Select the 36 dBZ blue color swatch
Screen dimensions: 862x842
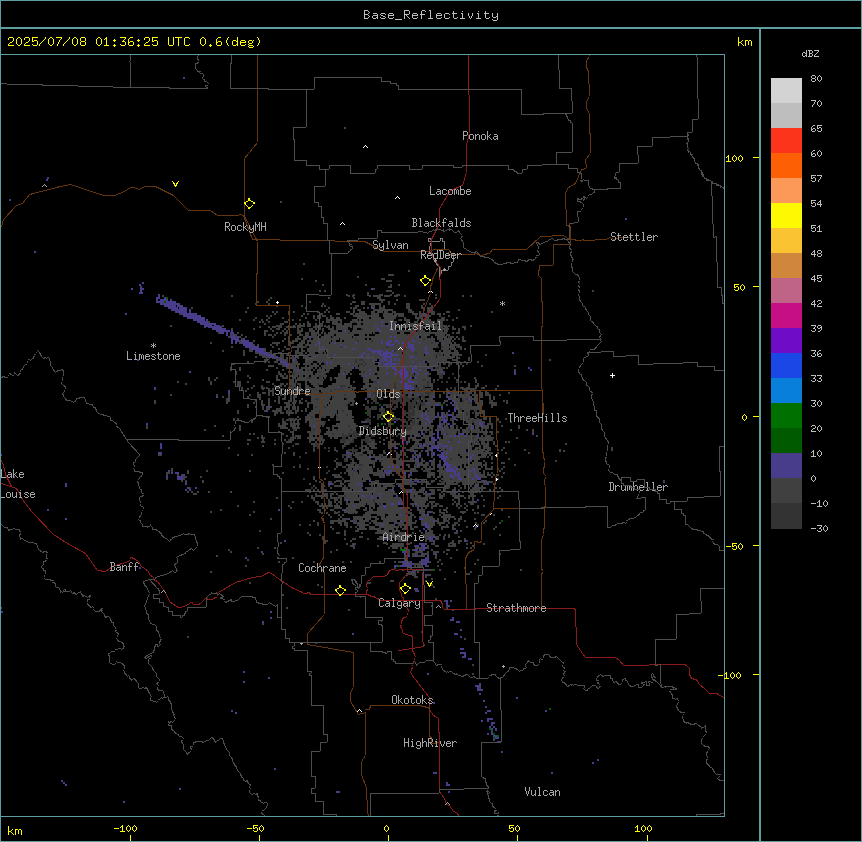coord(786,366)
